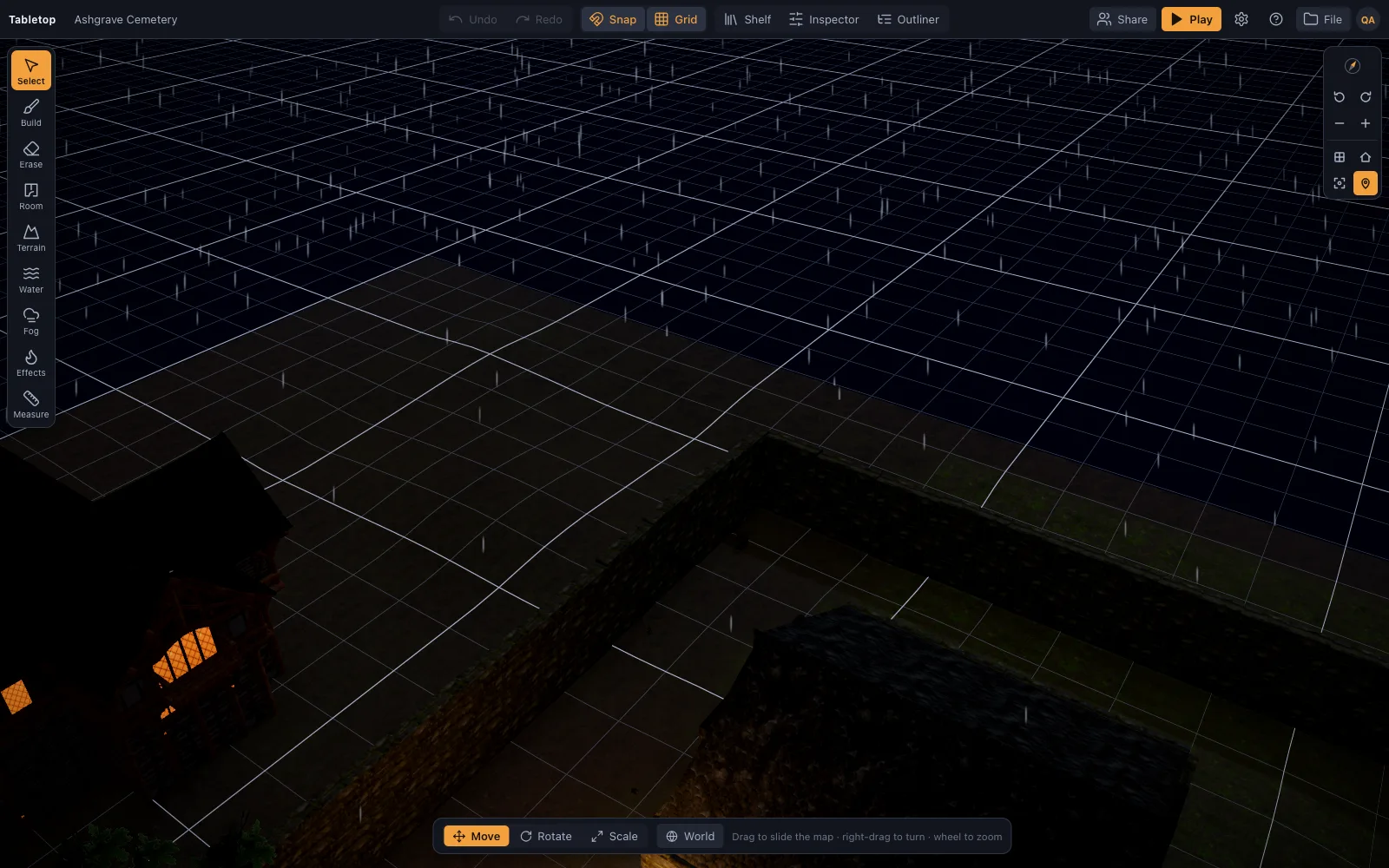
Task: Zoom out with the minus button
Action: pos(1340,123)
